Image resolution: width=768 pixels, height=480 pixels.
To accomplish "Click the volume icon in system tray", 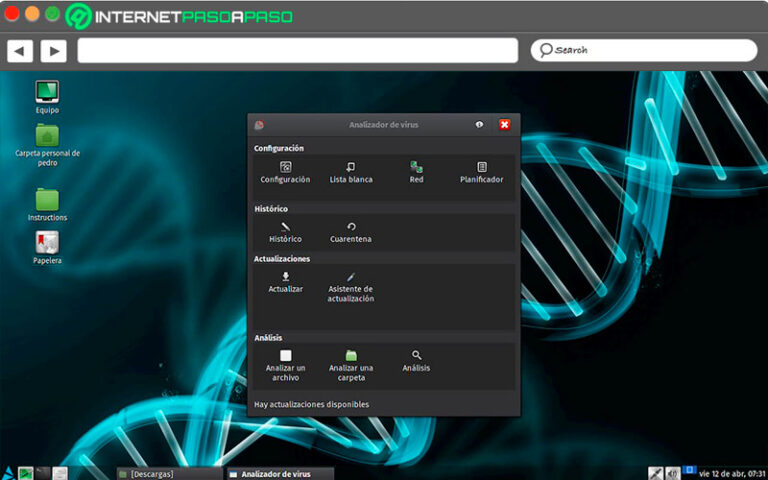I will click(x=672, y=473).
